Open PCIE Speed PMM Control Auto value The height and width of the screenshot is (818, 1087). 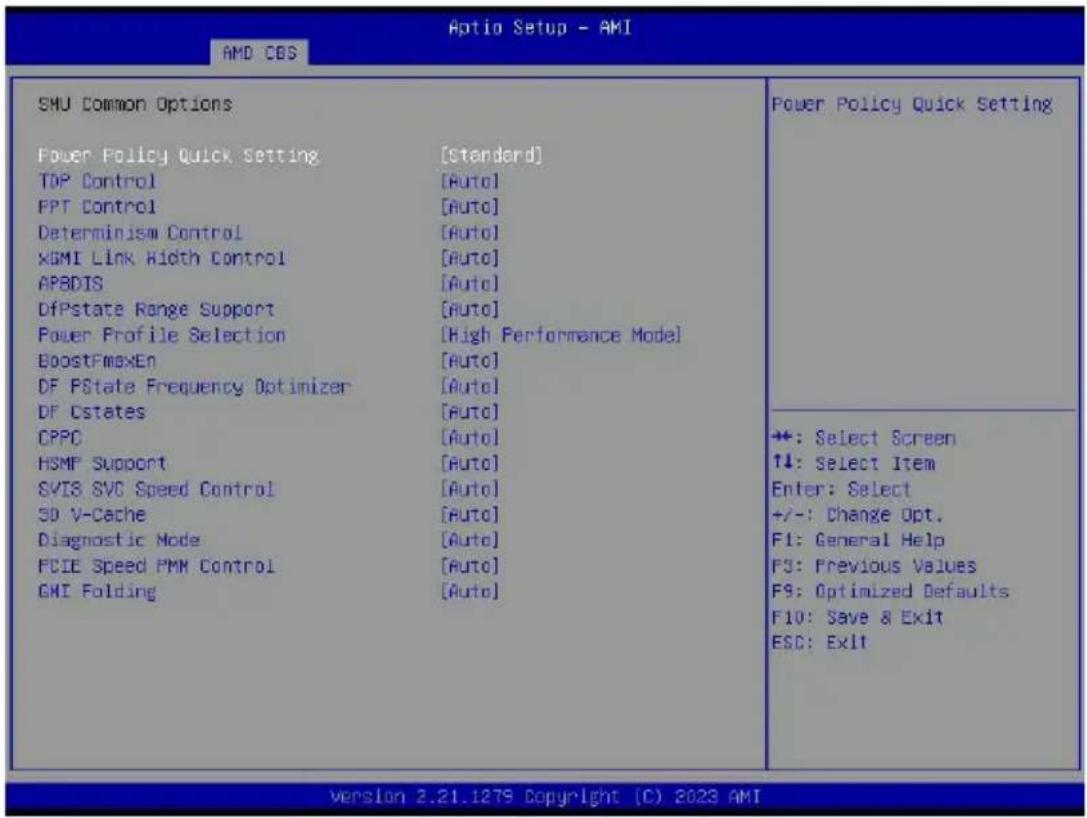point(469,566)
